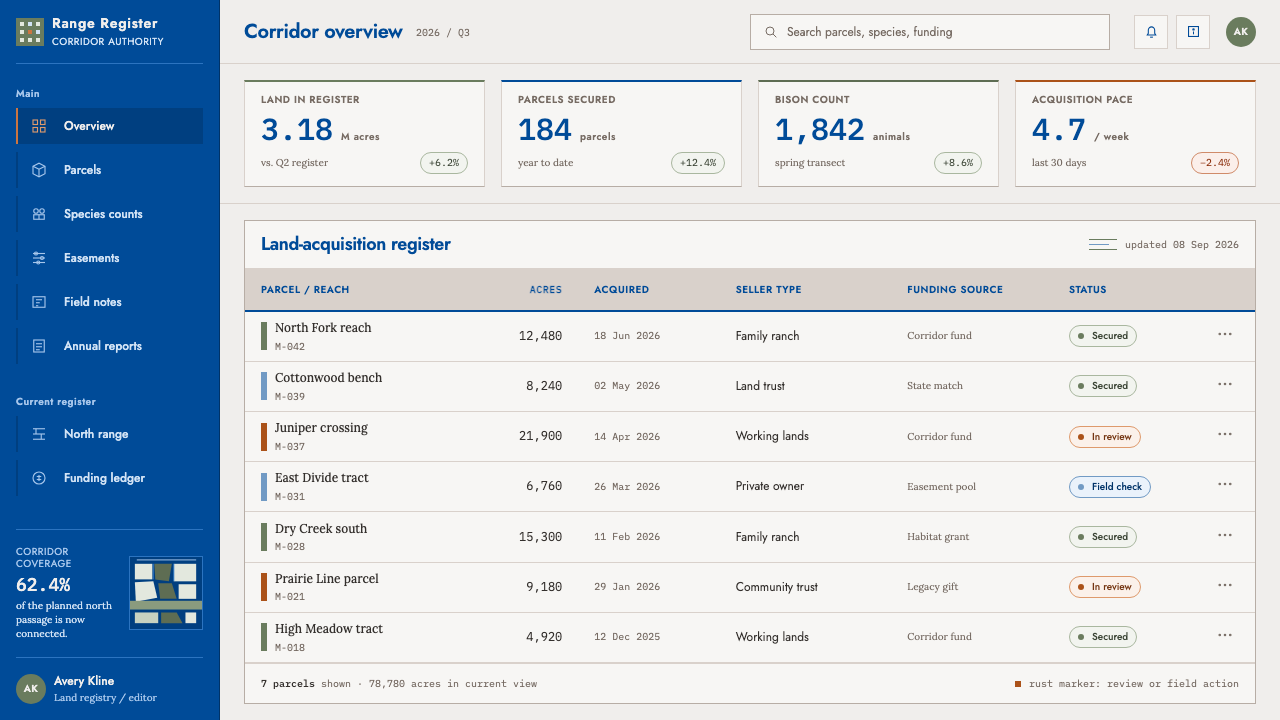This screenshot has width=1280, height=720.
Task: Open the AK avatar in the header
Action: click(x=1241, y=32)
